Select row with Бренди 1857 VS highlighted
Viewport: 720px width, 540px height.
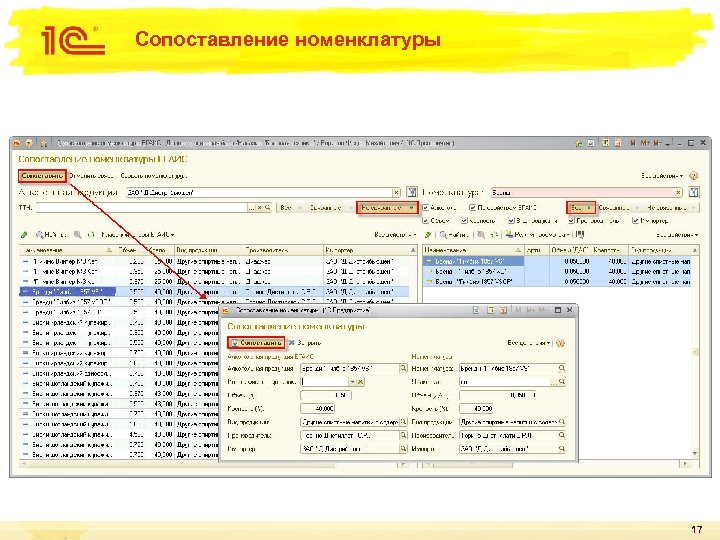[214, 292]
